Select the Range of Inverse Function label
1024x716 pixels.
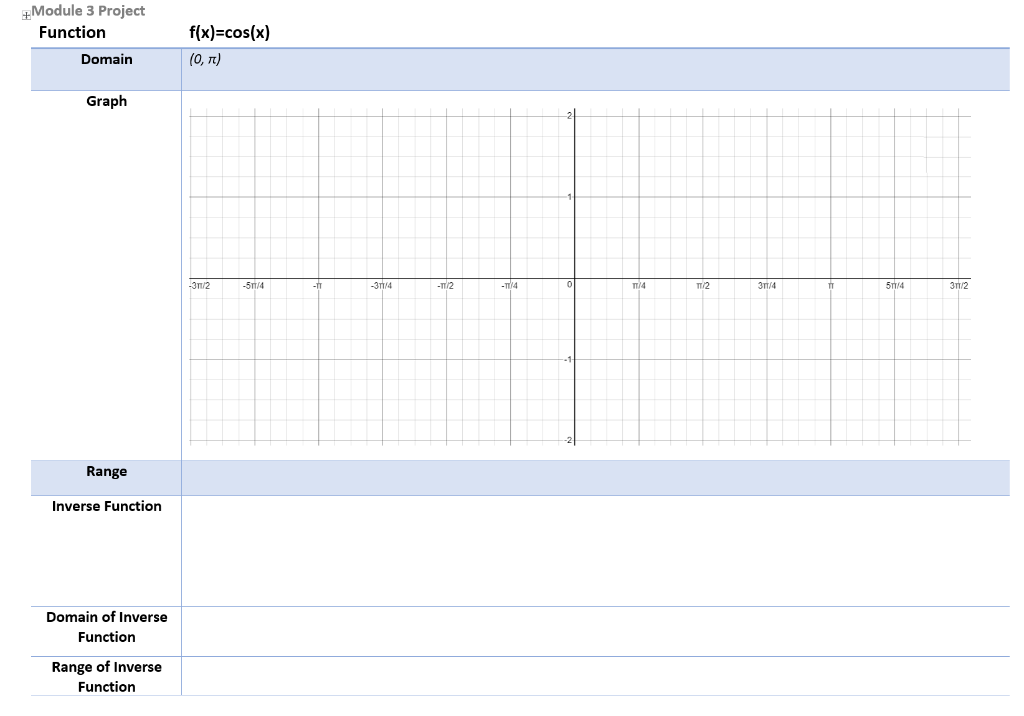pos(106,677)
